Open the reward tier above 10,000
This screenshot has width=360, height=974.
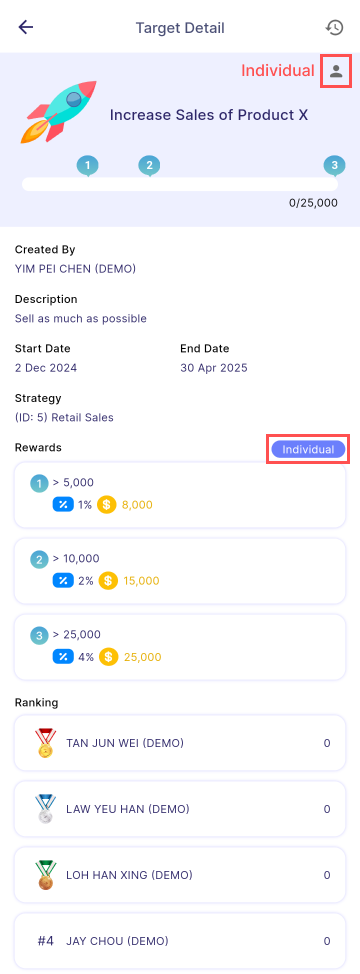click(x=180, y=571)
